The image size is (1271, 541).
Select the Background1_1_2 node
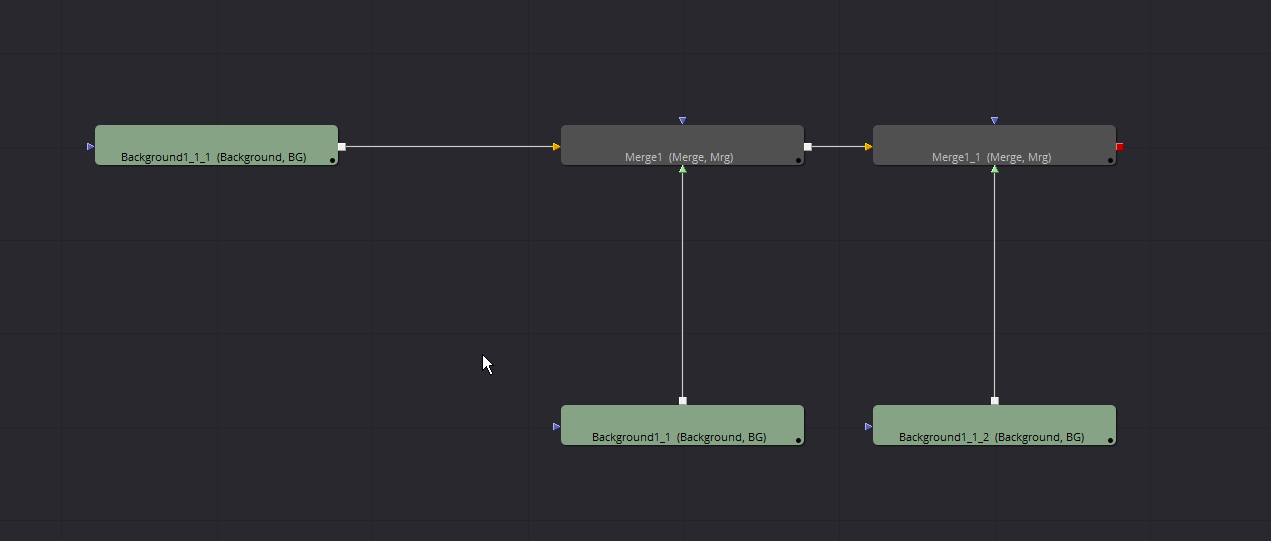[x=994, y=425]
